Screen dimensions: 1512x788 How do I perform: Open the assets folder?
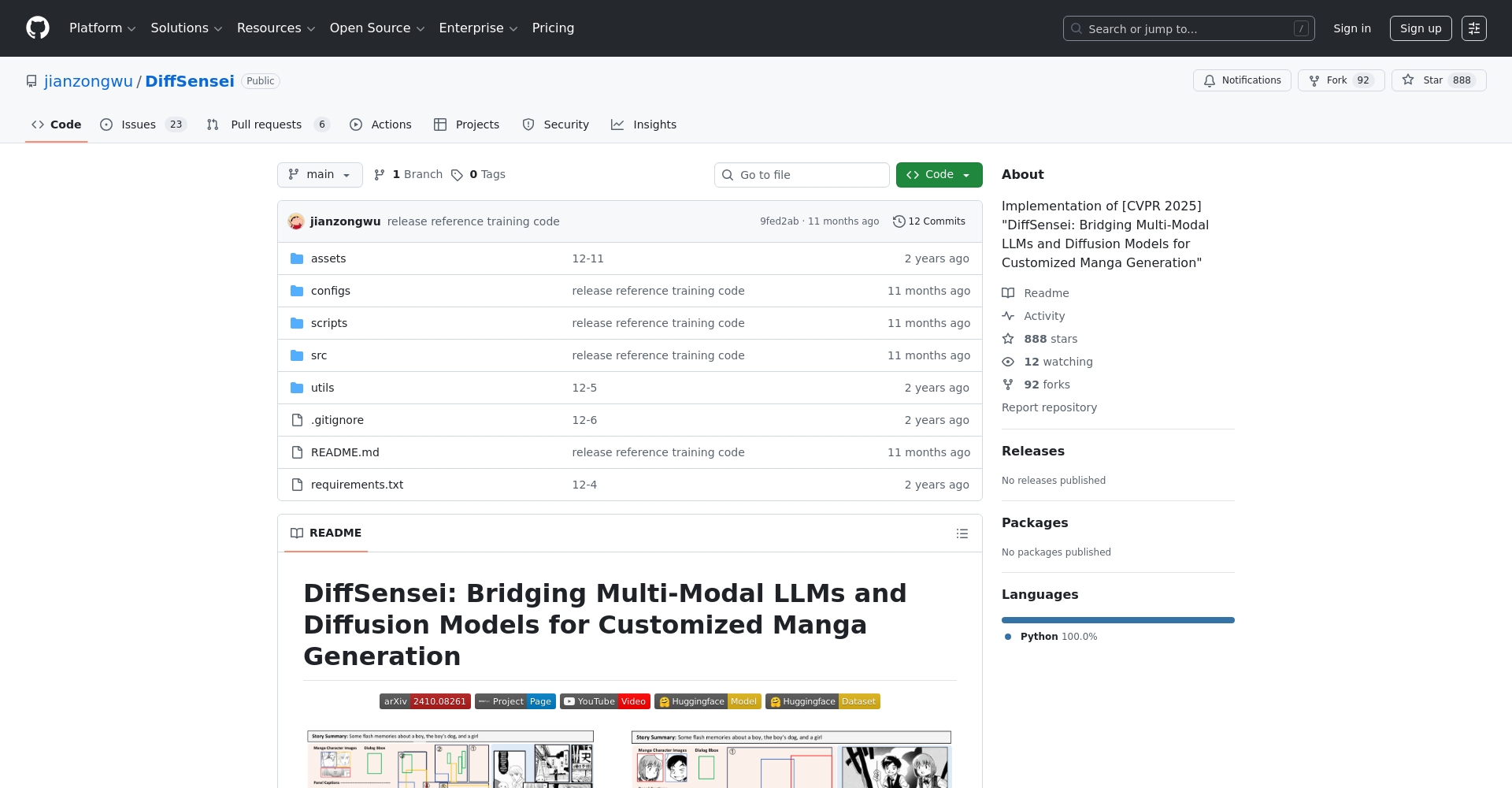328,258
